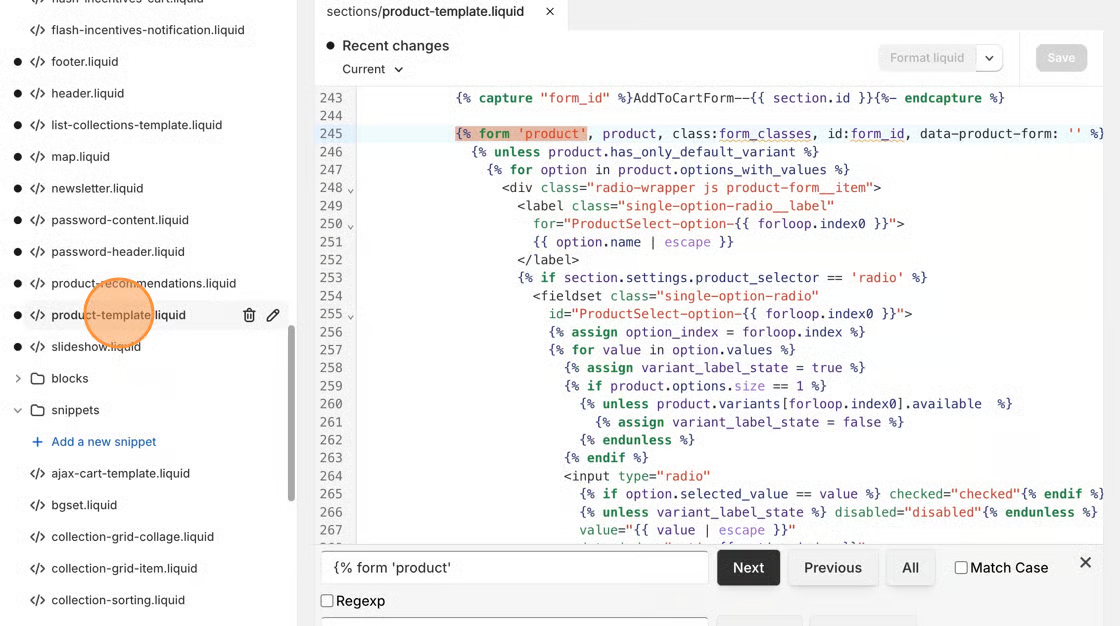The width and height of the screenshot is (1120, 626).
Task: Click the blocks folder icon
Action: [38, 379]
